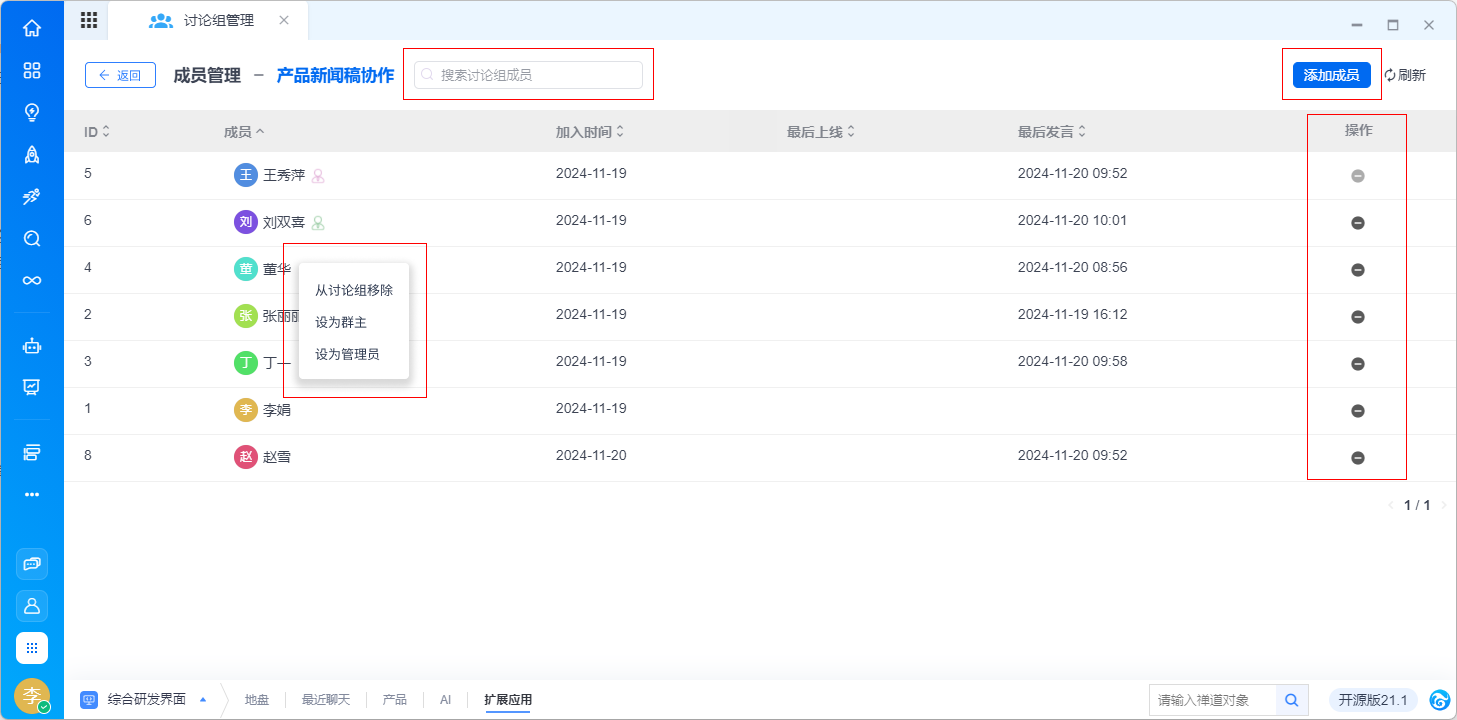The image size is (1457, 720).
Task: Focus the 请输入禅道对象 search input
Action: (x=1213, y=700)
